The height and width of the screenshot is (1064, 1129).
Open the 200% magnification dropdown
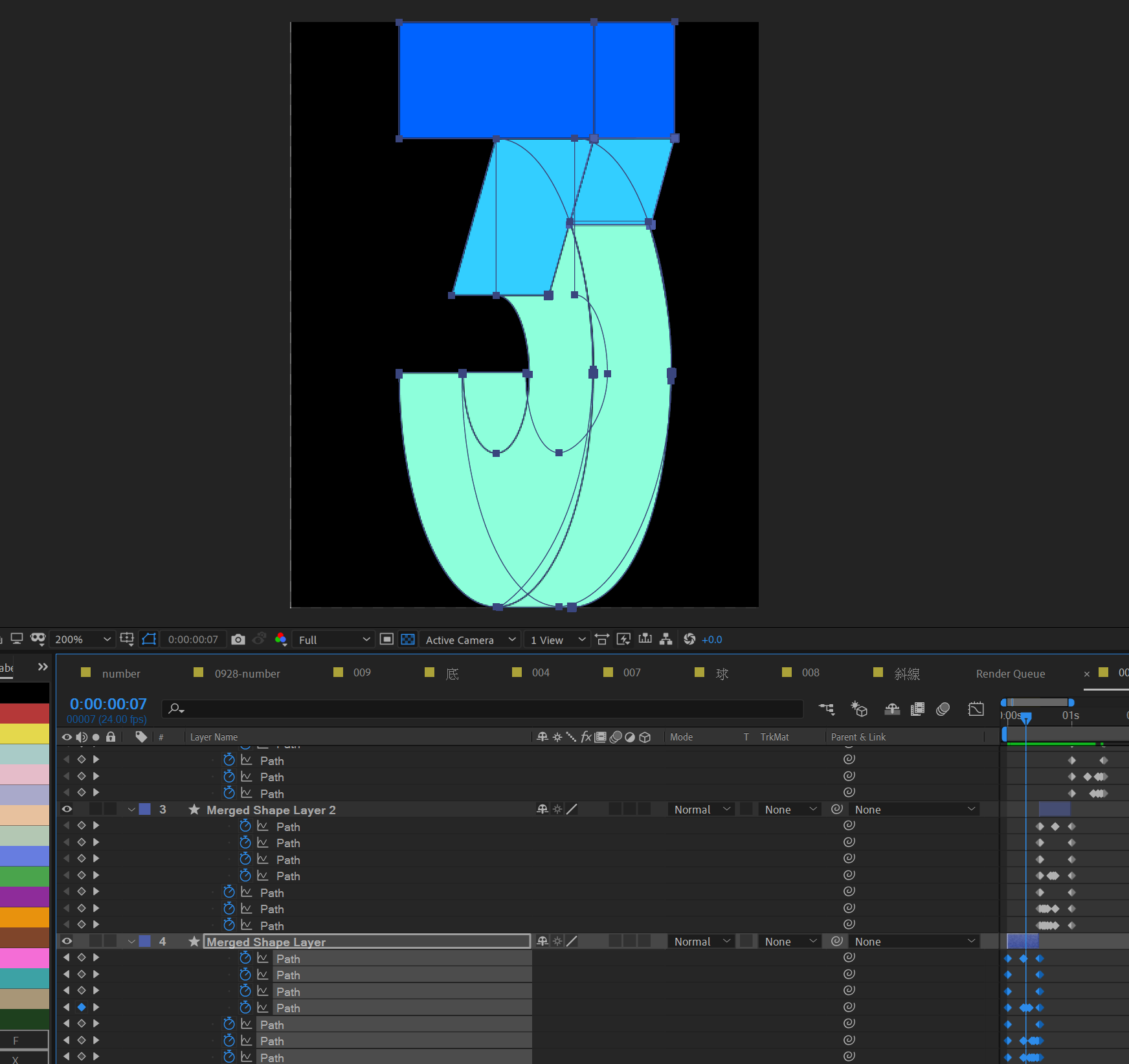pyautogui.click(x=82, y=639)
